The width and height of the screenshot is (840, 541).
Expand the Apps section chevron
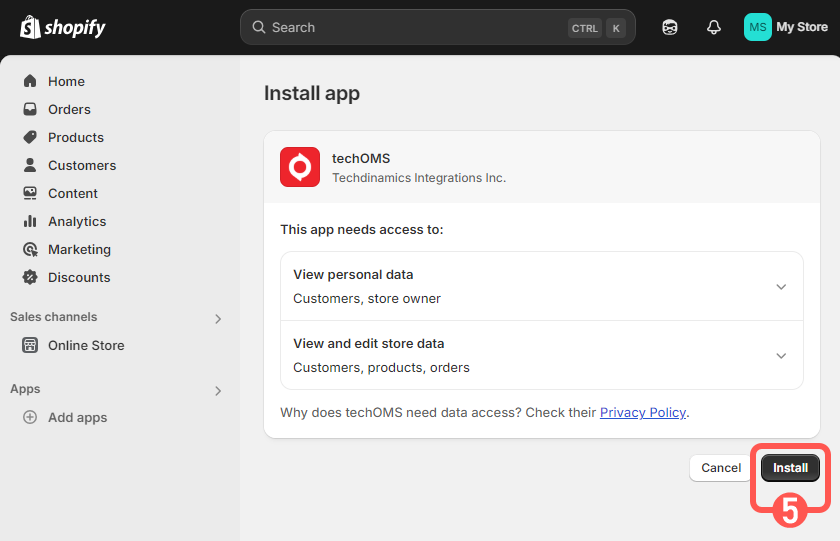click(218, 390)
